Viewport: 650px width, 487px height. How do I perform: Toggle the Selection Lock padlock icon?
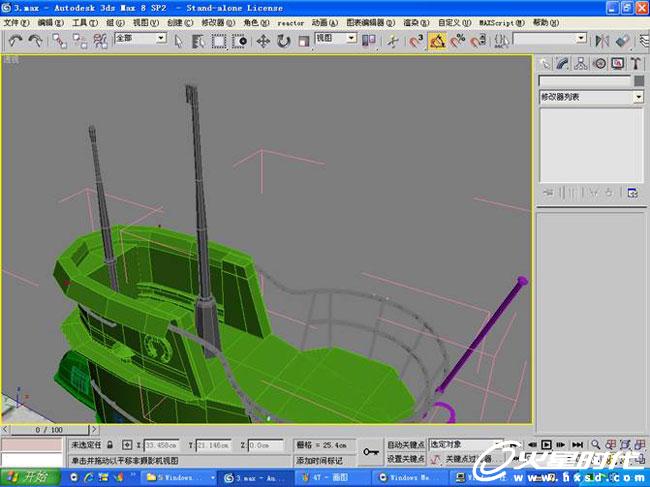click(x=110, y=445)
